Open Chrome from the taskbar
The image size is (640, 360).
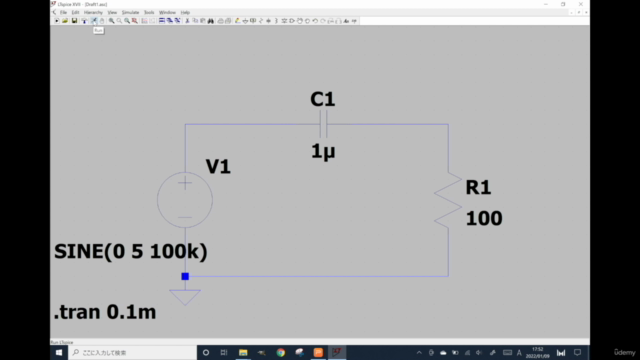point(280,353)
